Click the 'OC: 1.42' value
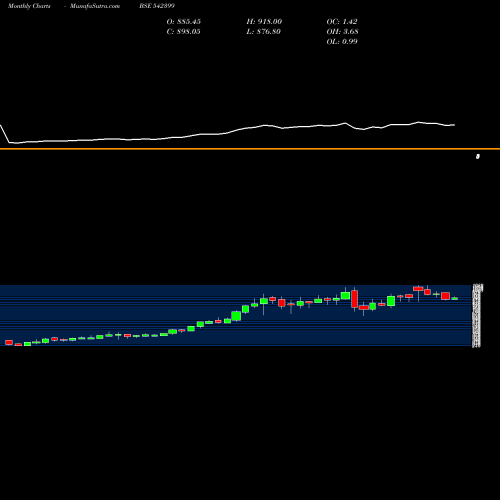The height and width of the screenshot is (500, 500). tap(342, 22)
